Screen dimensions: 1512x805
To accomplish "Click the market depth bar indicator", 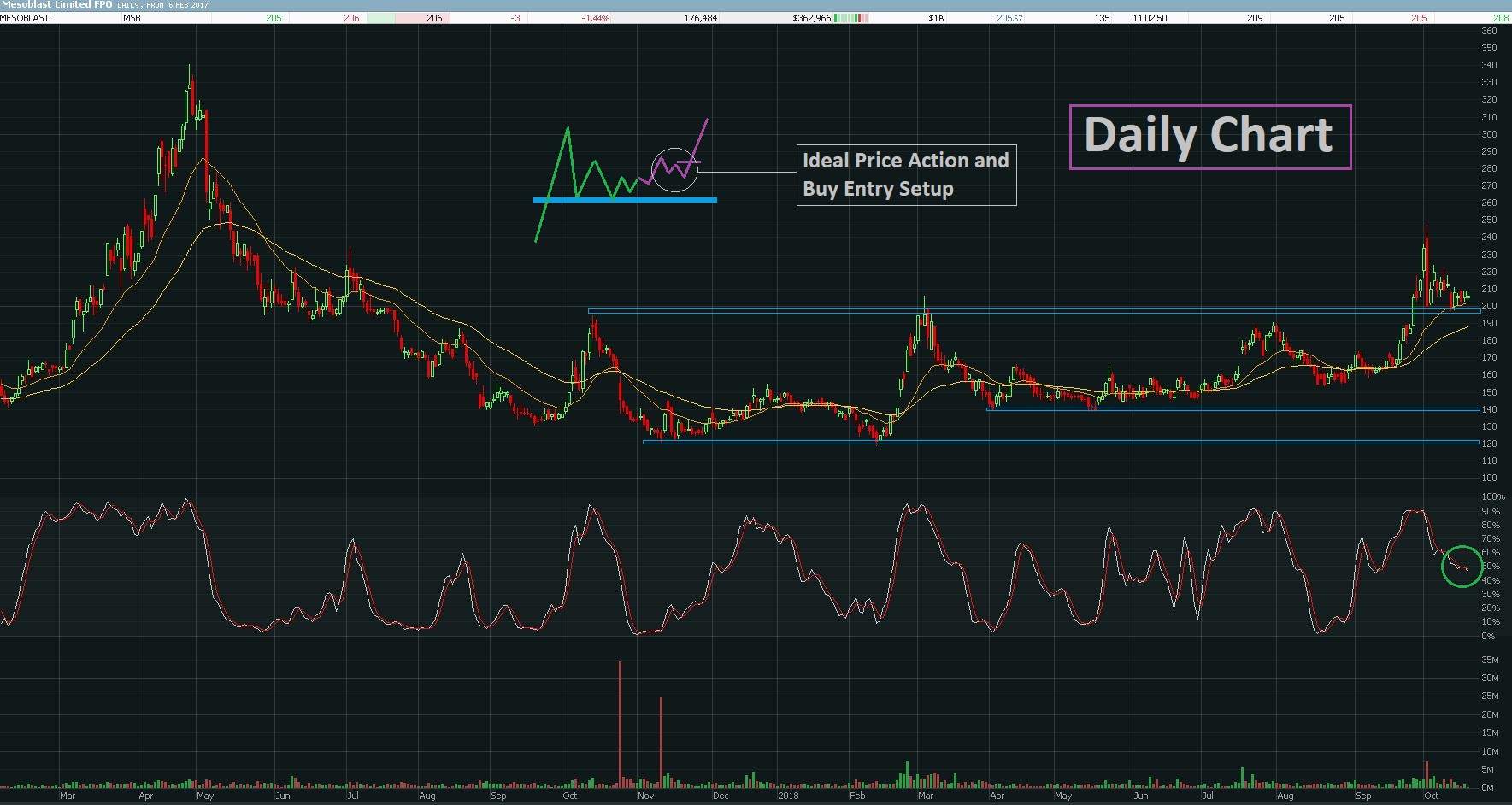I will pos(851,18).
